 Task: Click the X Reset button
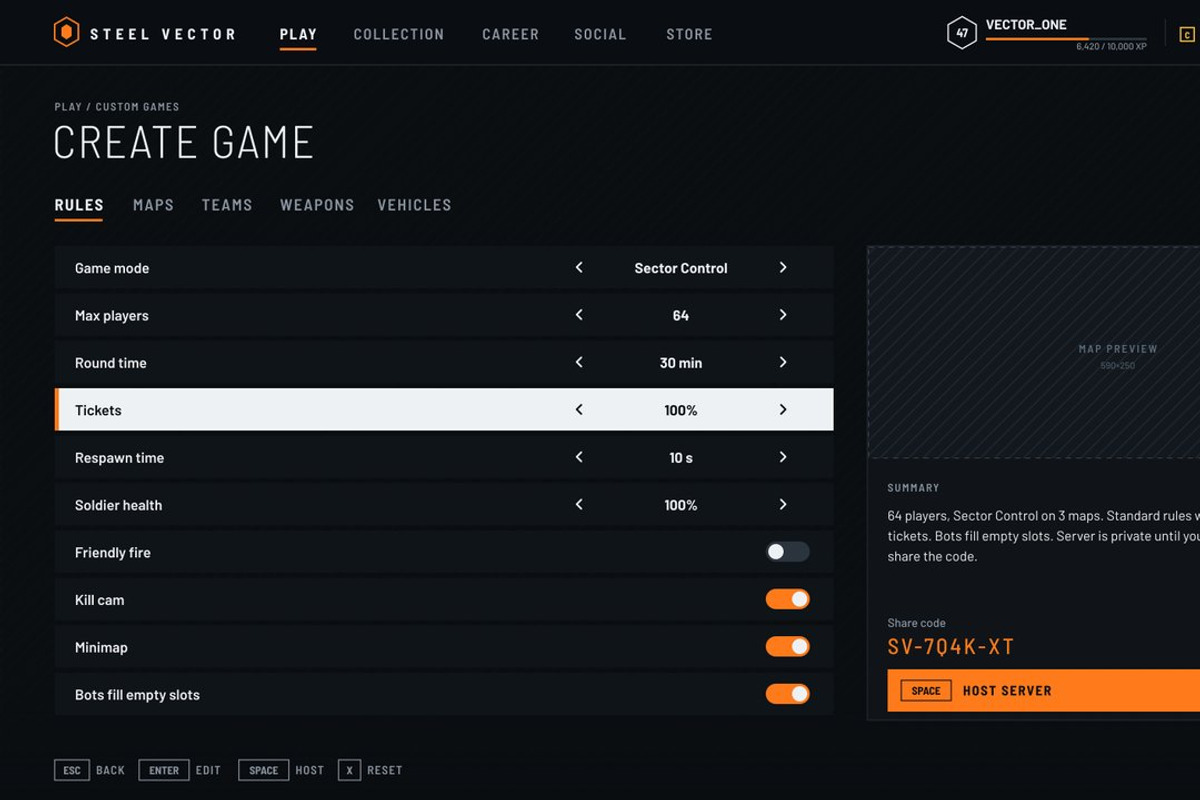[x=370, y=770]
